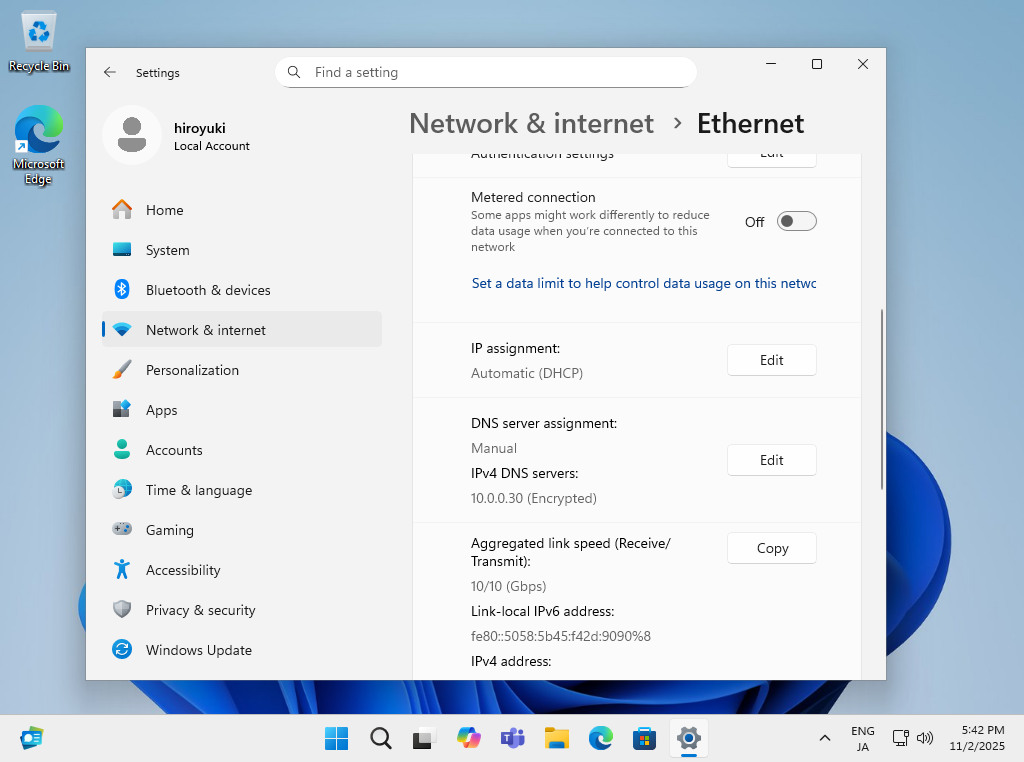Copy the network properties
This screenshot has height=762, width=1024.
tap(771, 548)
